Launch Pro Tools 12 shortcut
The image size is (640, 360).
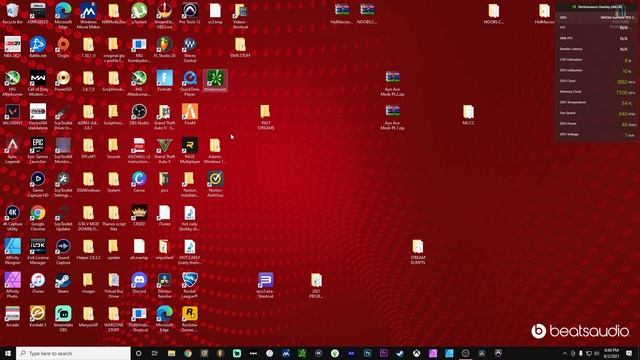point(190,13)
